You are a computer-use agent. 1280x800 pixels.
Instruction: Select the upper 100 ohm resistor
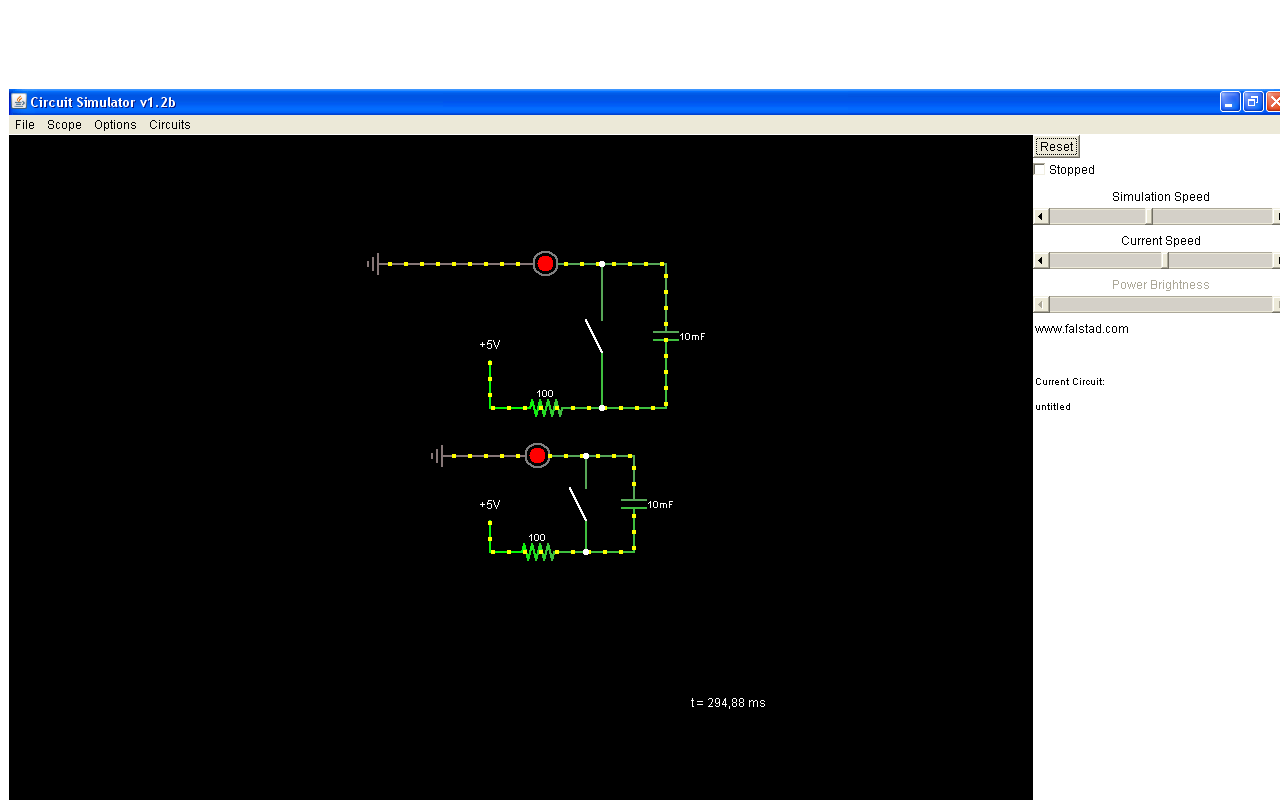pos(546,408)
